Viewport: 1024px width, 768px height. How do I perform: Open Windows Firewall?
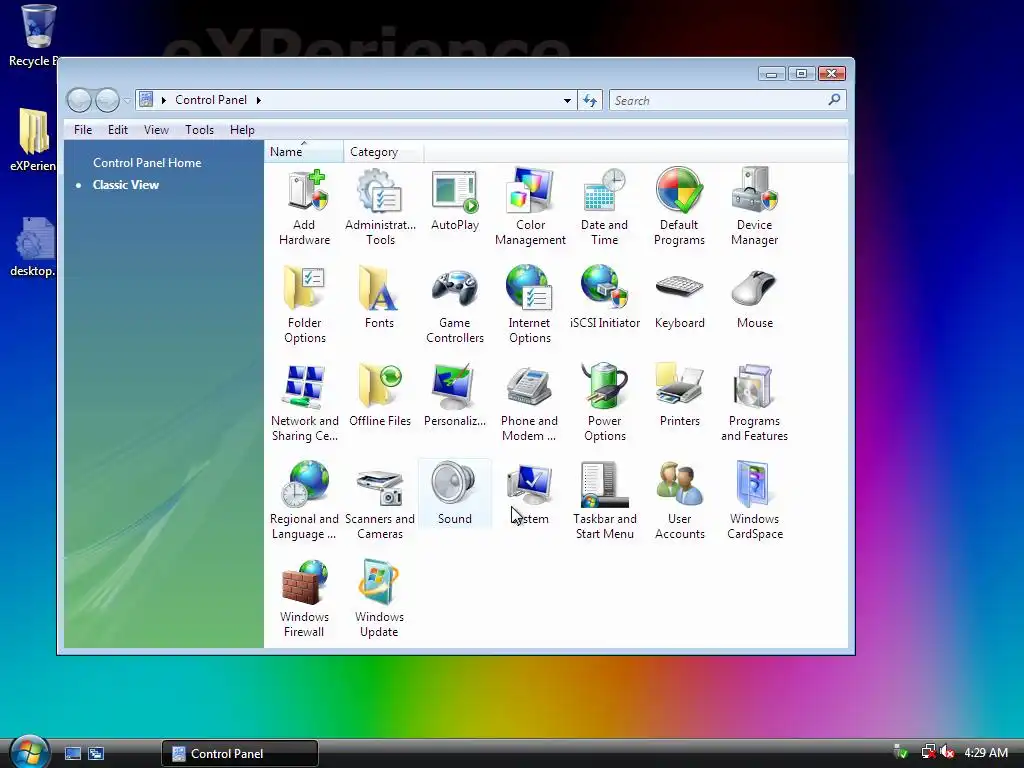tap(304, 599)
